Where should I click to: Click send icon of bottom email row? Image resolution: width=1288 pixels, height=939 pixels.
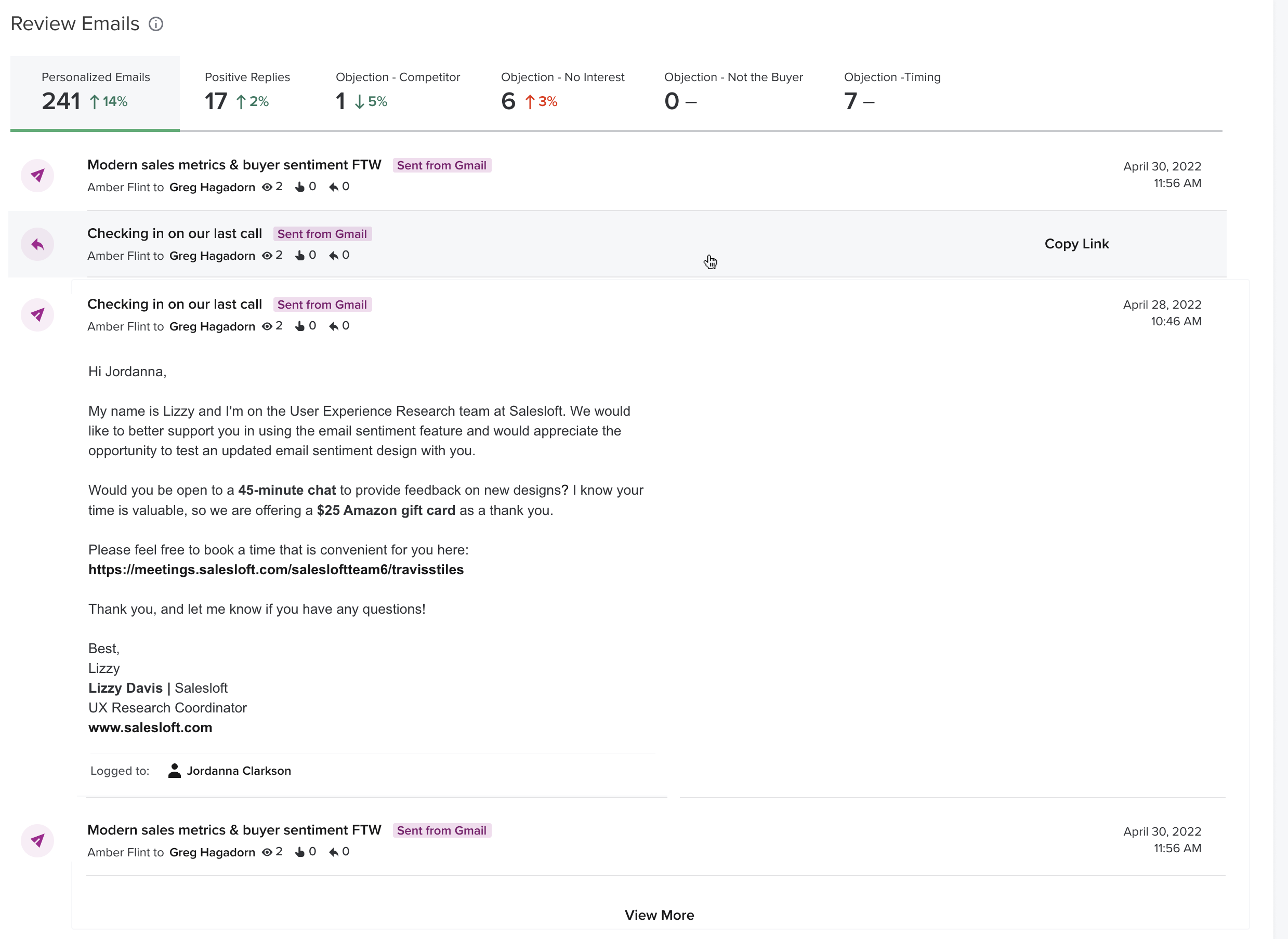[37, 841]
